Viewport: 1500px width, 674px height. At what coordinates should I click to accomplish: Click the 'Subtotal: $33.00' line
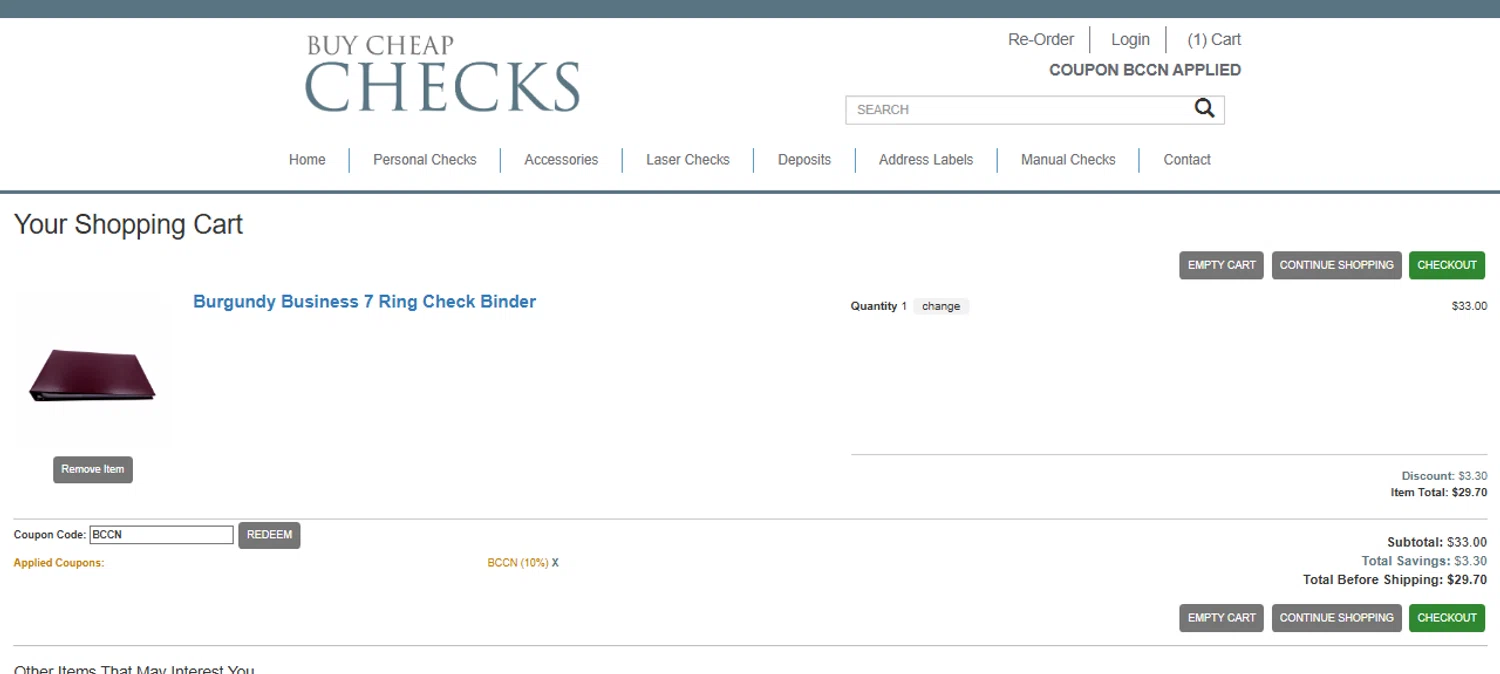click(1437, 543)
